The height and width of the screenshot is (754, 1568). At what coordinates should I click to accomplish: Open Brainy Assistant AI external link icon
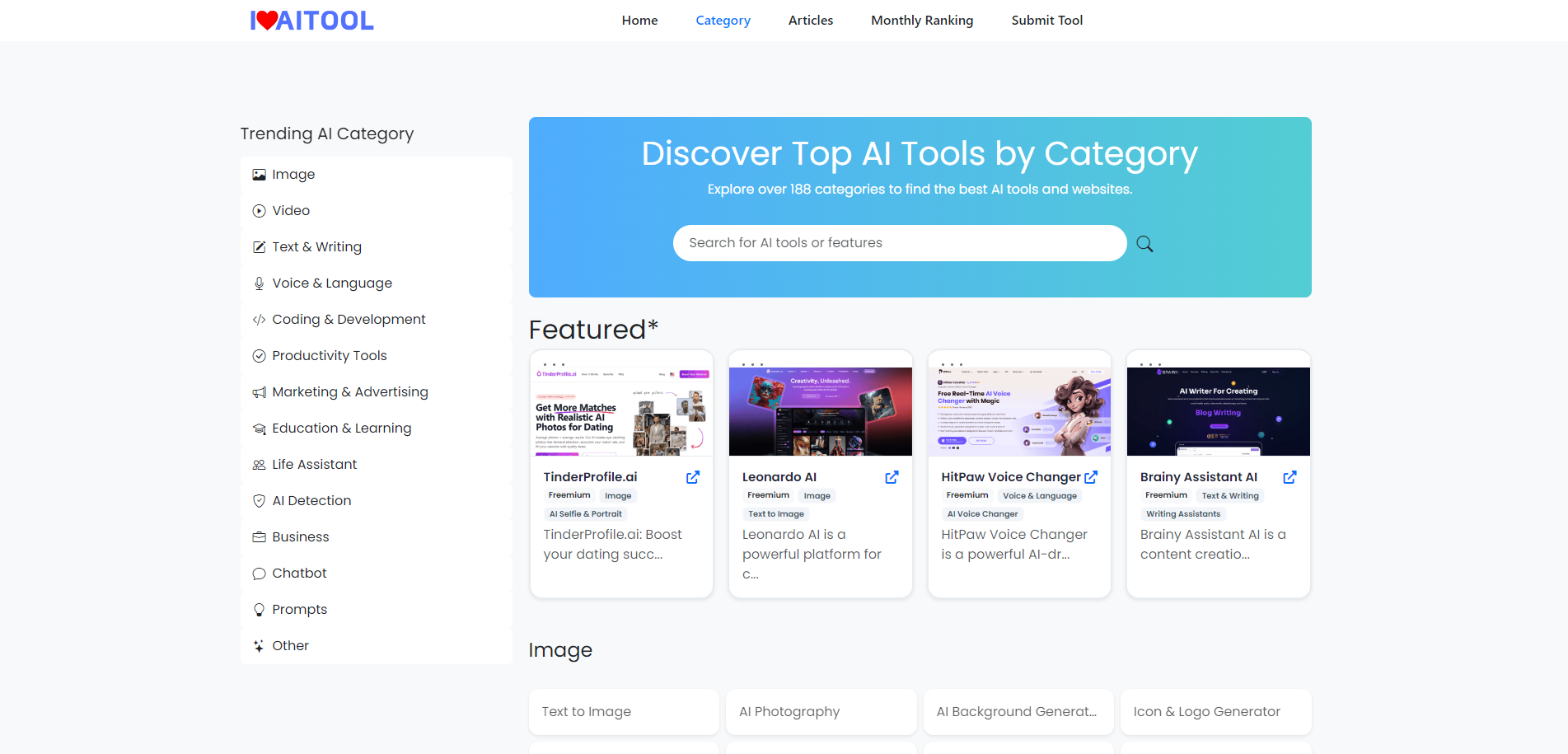click(1290, 477)
